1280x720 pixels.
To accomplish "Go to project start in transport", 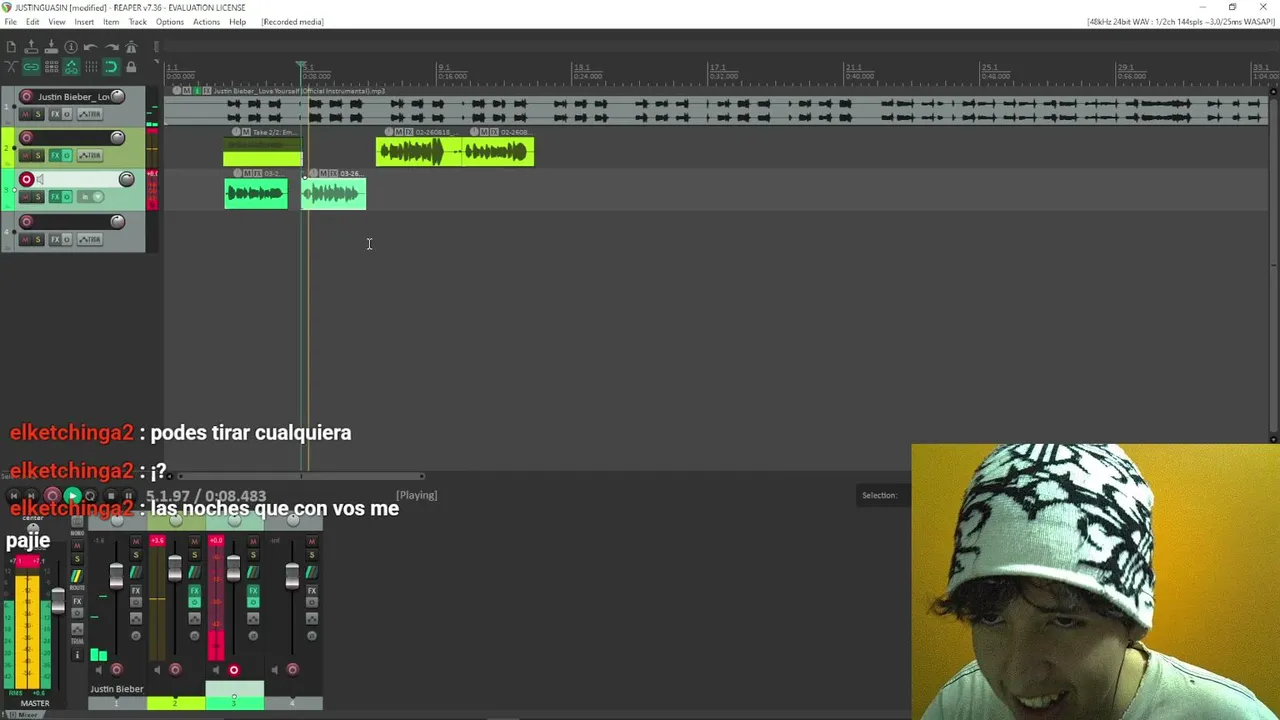I will 14,496.
